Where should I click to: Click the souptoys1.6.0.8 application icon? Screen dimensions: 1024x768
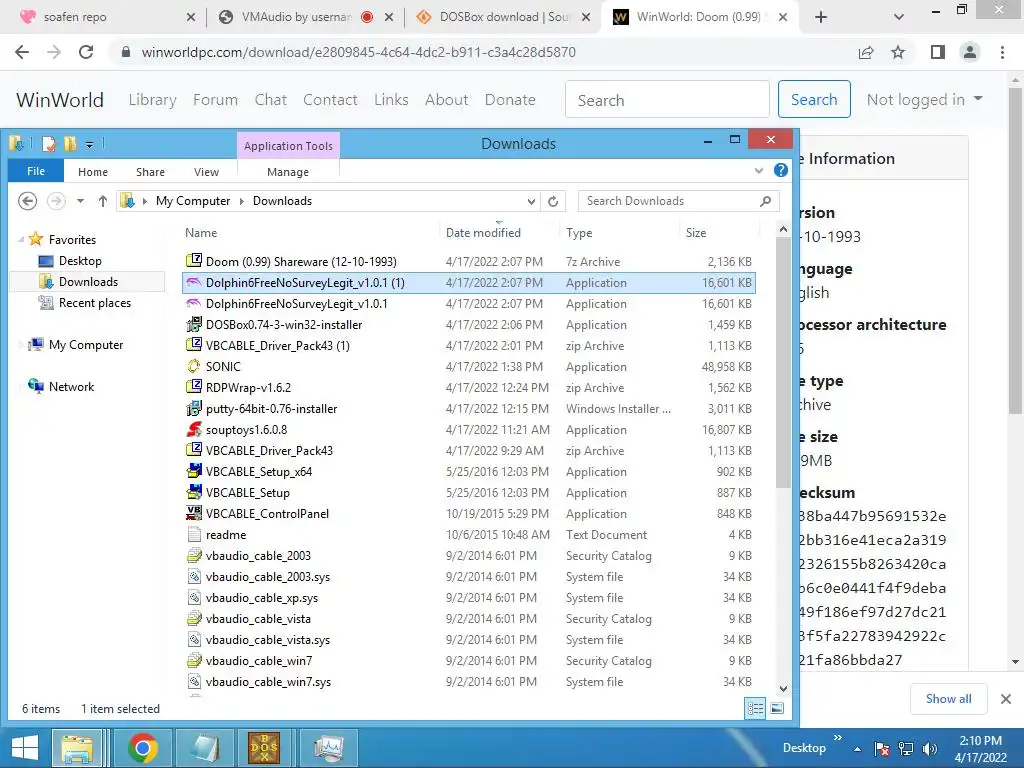click(194, 429)
